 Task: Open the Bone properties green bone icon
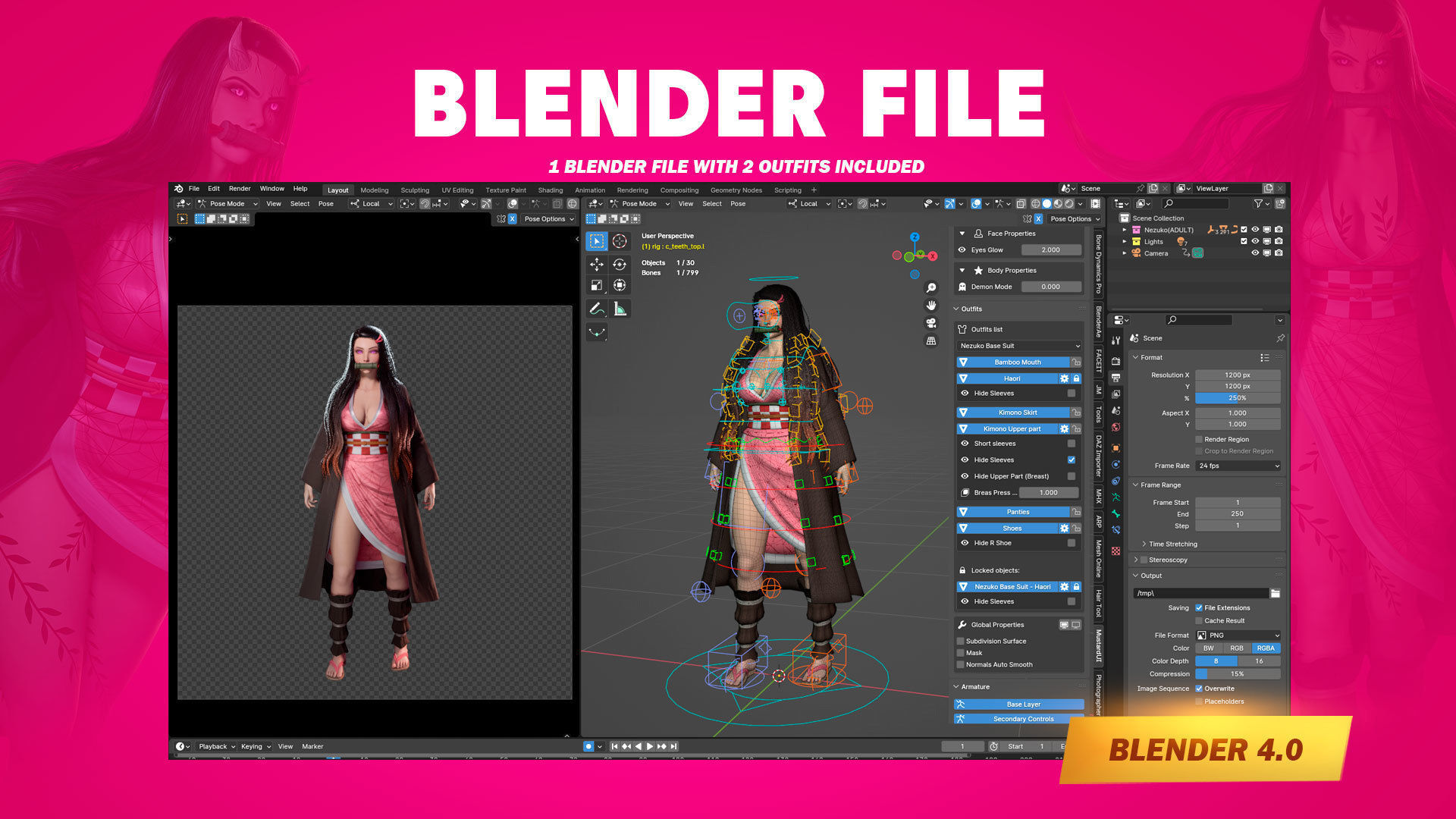pos(1116,514)
